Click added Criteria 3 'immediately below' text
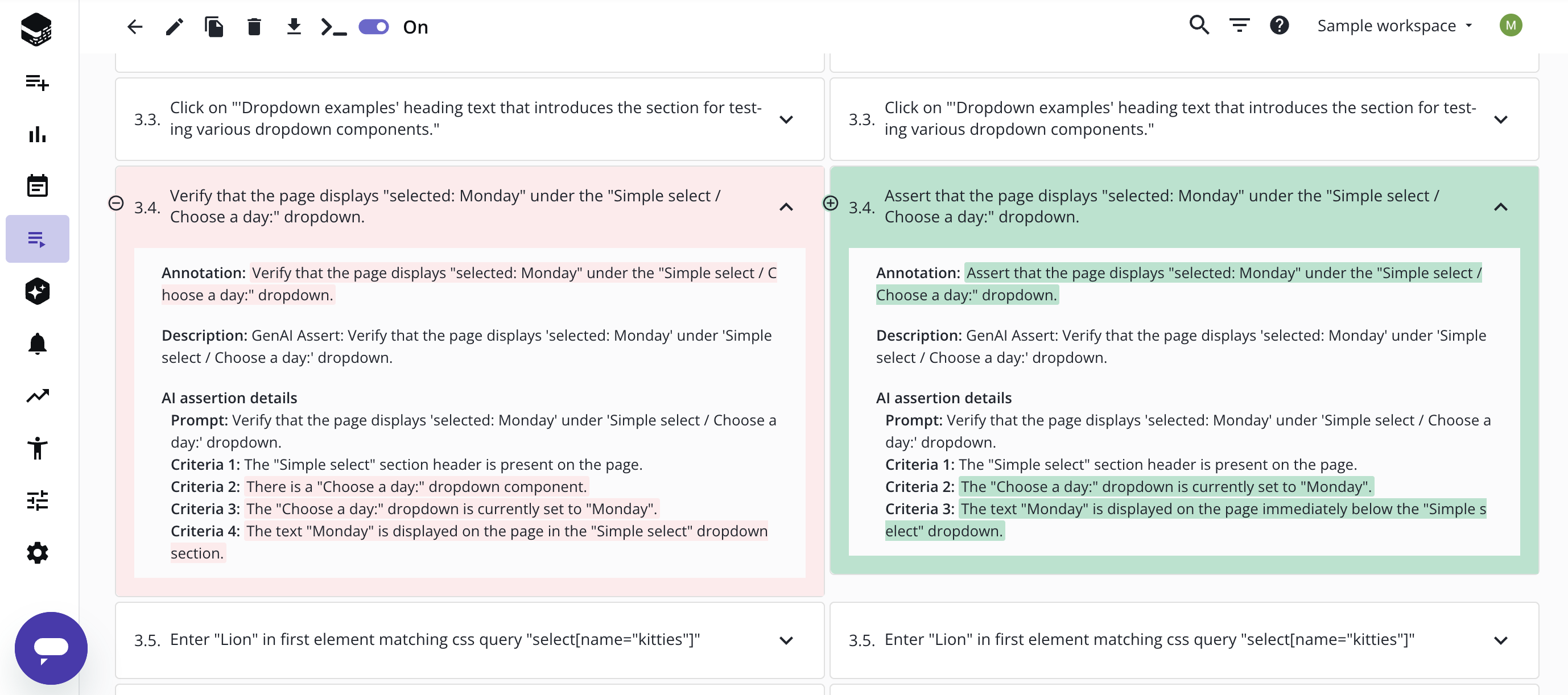 click(x=1186, y=520)
